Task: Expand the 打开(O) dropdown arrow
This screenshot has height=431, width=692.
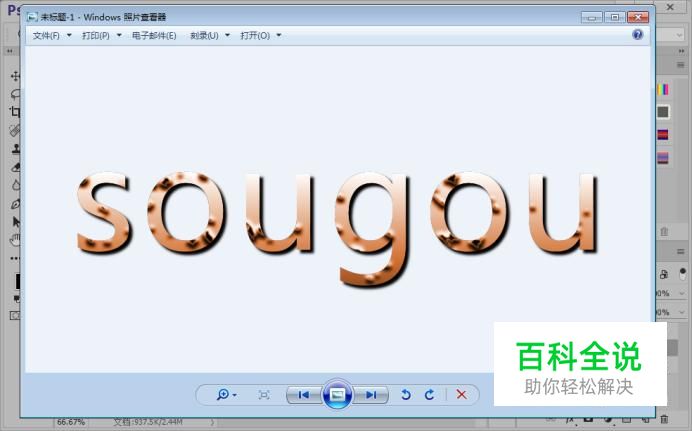Action: click(x=279, y=35)
